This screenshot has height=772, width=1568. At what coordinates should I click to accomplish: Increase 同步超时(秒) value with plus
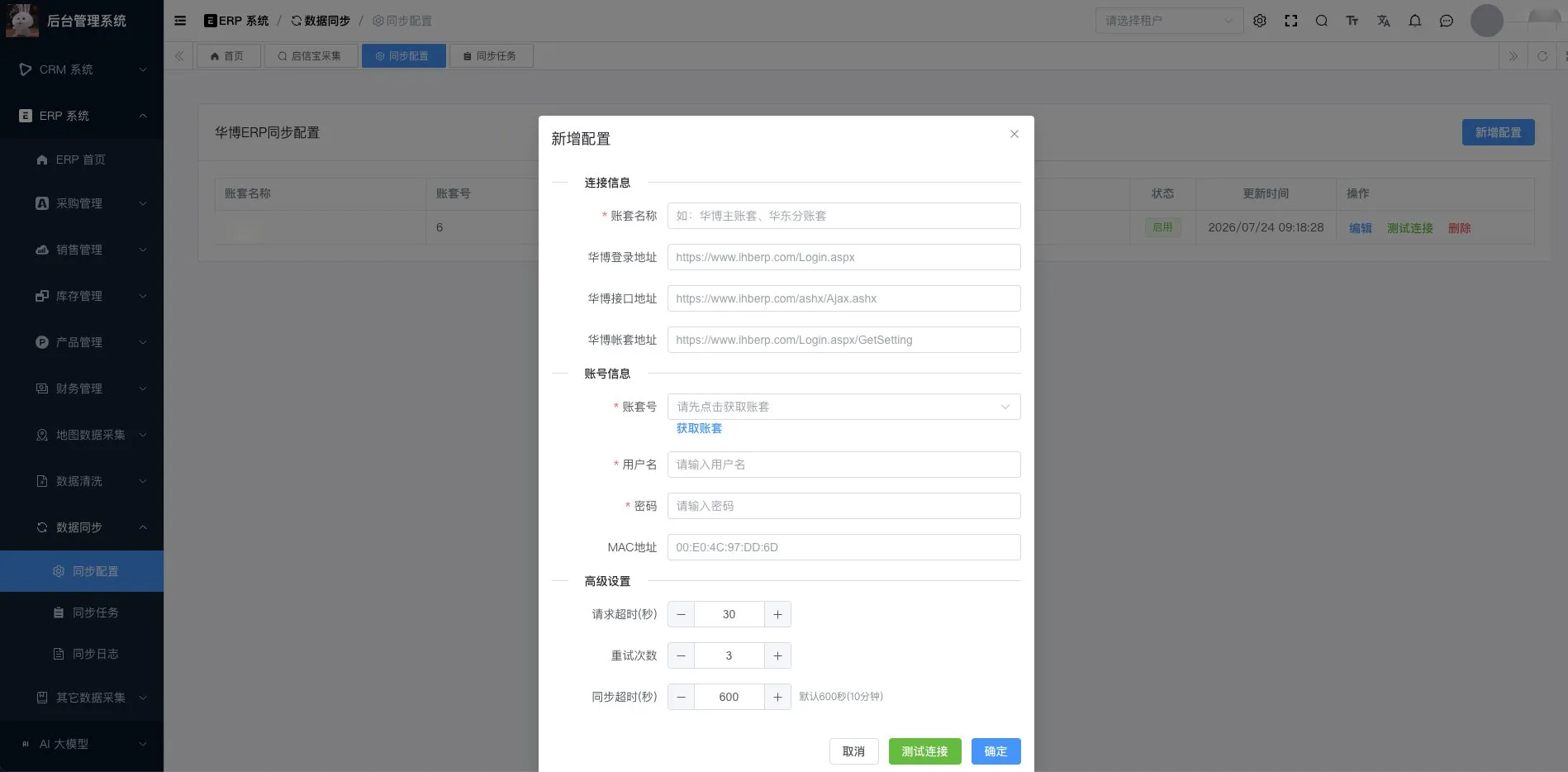(x=777, y=697)
